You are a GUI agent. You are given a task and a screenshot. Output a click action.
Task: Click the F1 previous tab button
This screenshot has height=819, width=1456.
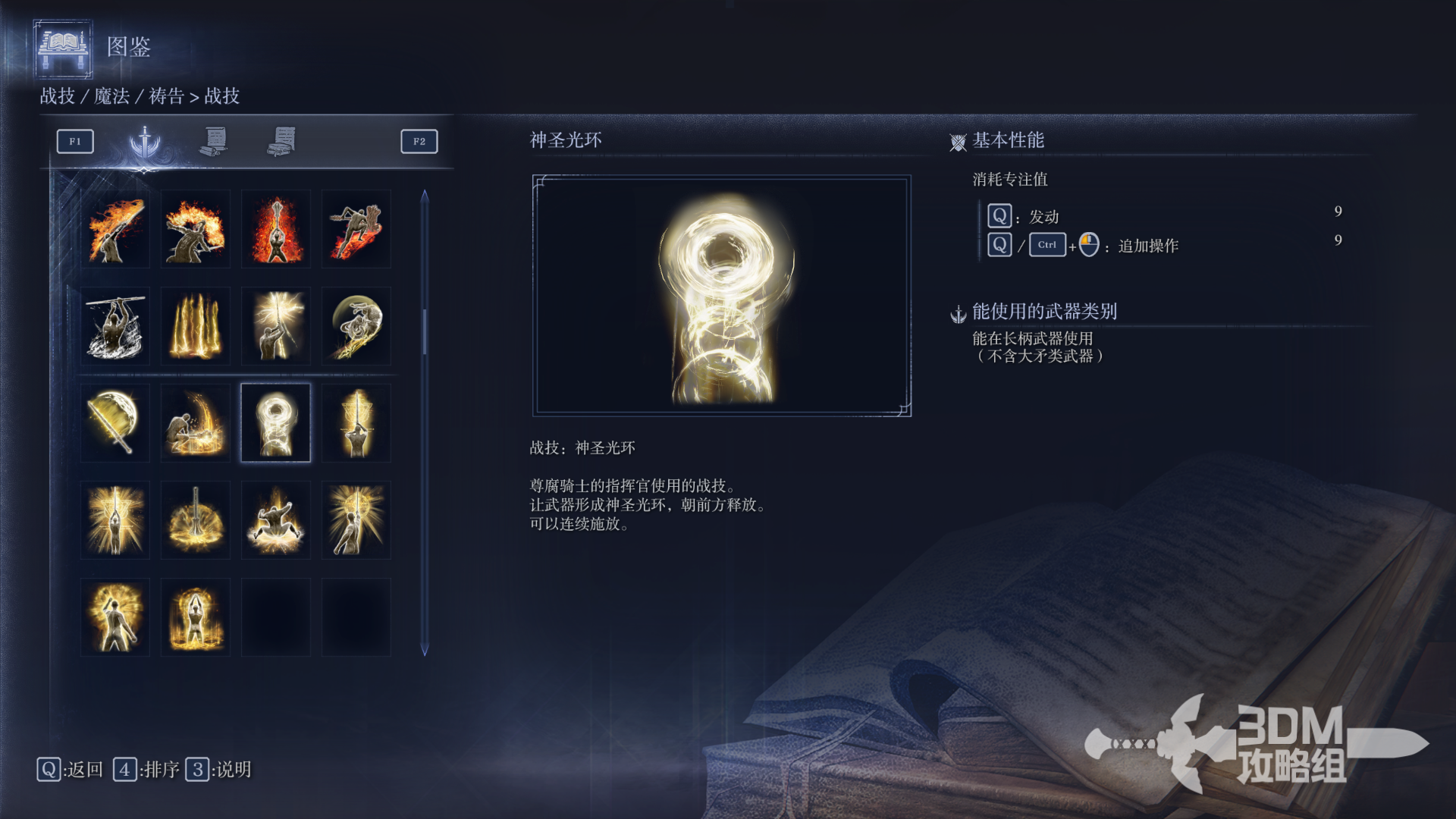pyautogui.click(x=75, y=141)
